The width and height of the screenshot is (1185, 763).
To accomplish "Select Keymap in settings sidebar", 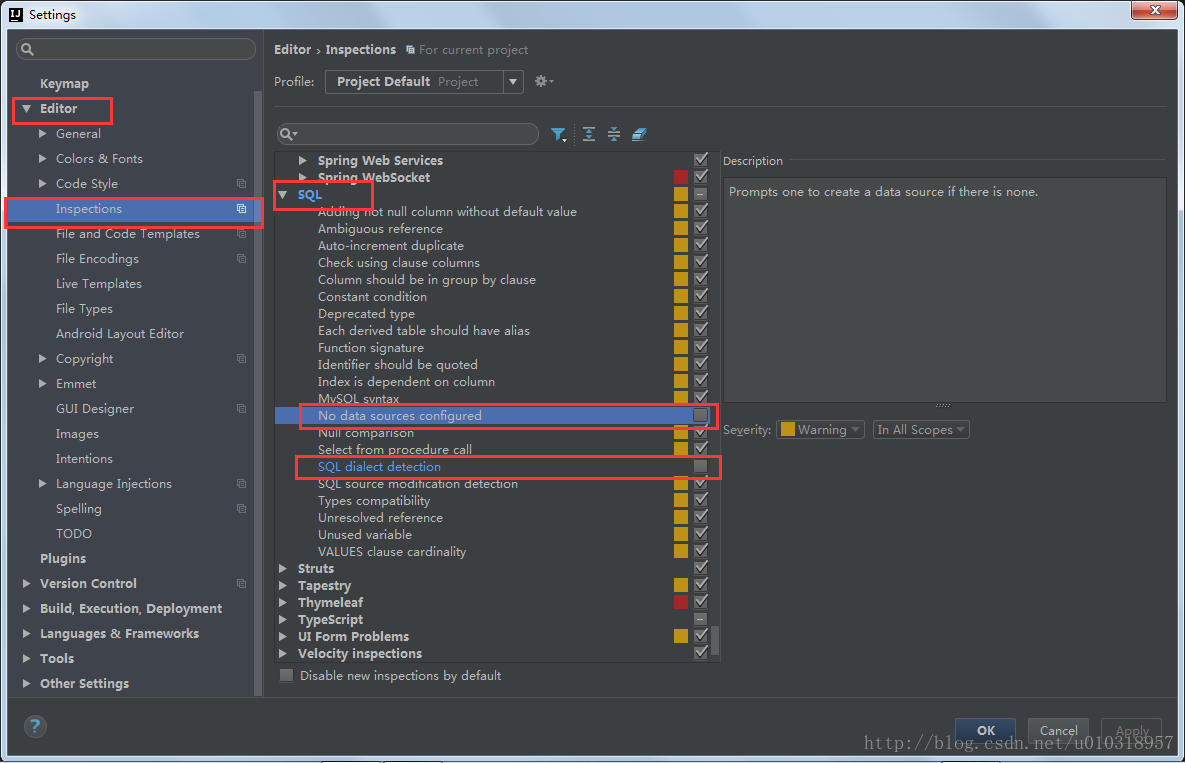I will point(64,84).
